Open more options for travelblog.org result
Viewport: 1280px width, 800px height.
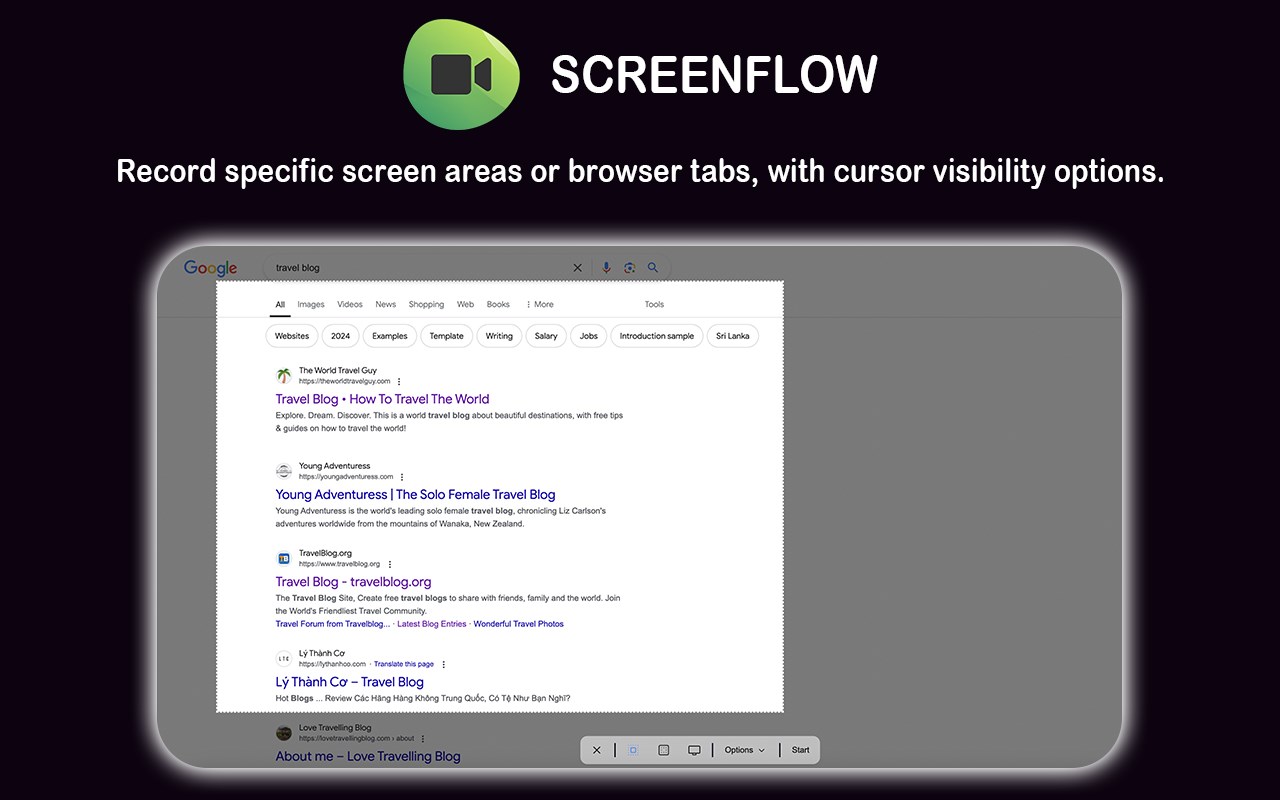tap(389, 564)
